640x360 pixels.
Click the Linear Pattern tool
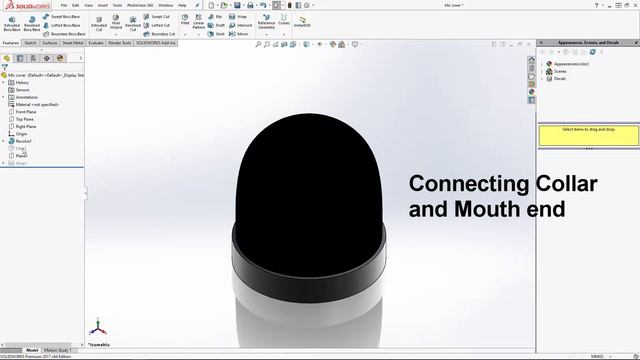(198, 22)
